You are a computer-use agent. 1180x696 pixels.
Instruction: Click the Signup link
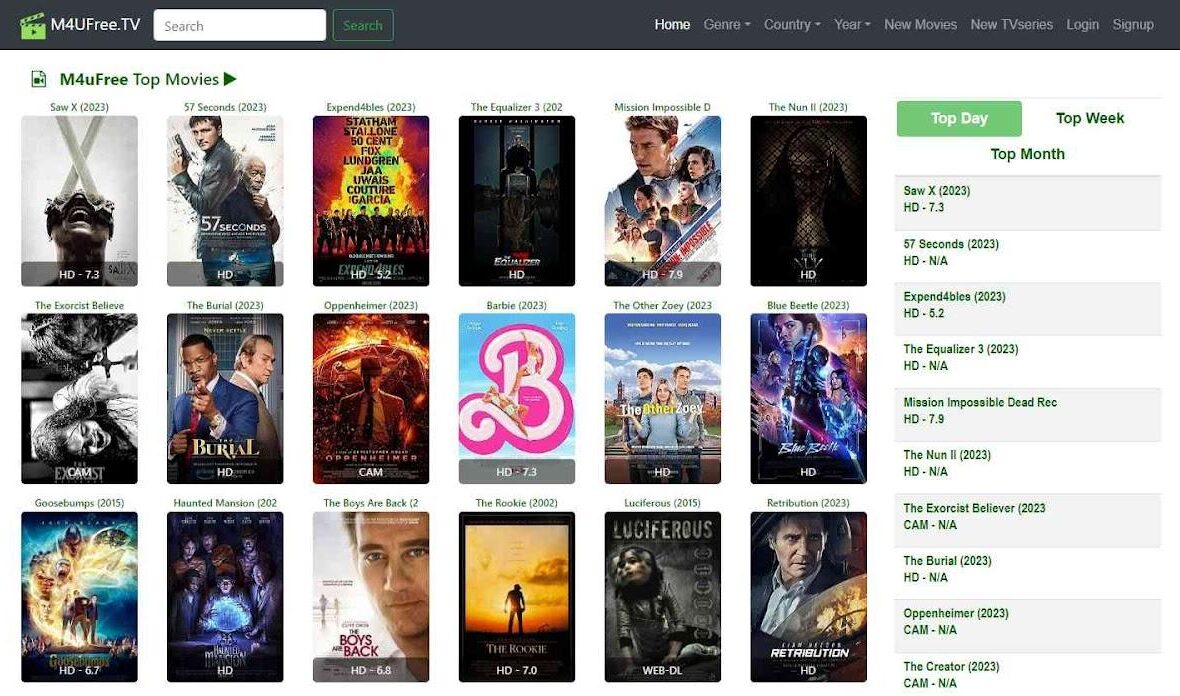click(1133, 25)
